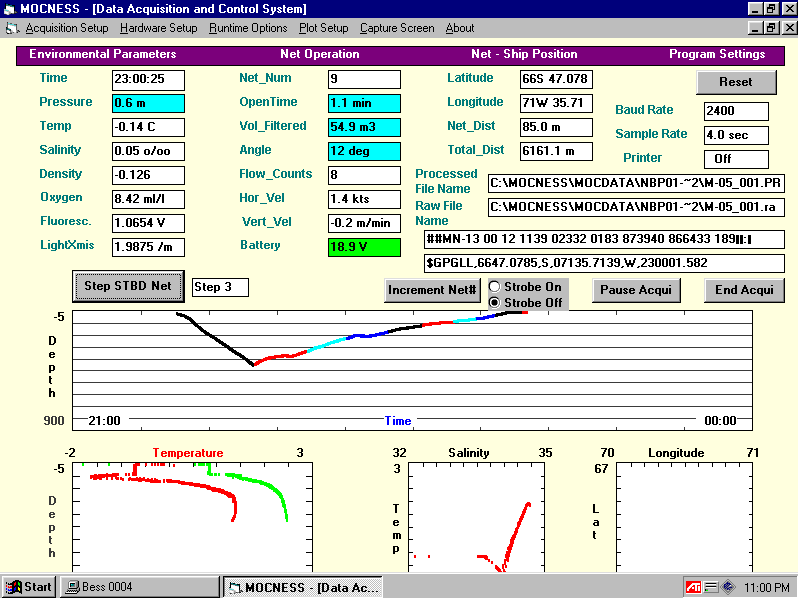798x598 pixels.
Task: Click the Total_Dist value 6161.1 m
Action: pos(556,151)
